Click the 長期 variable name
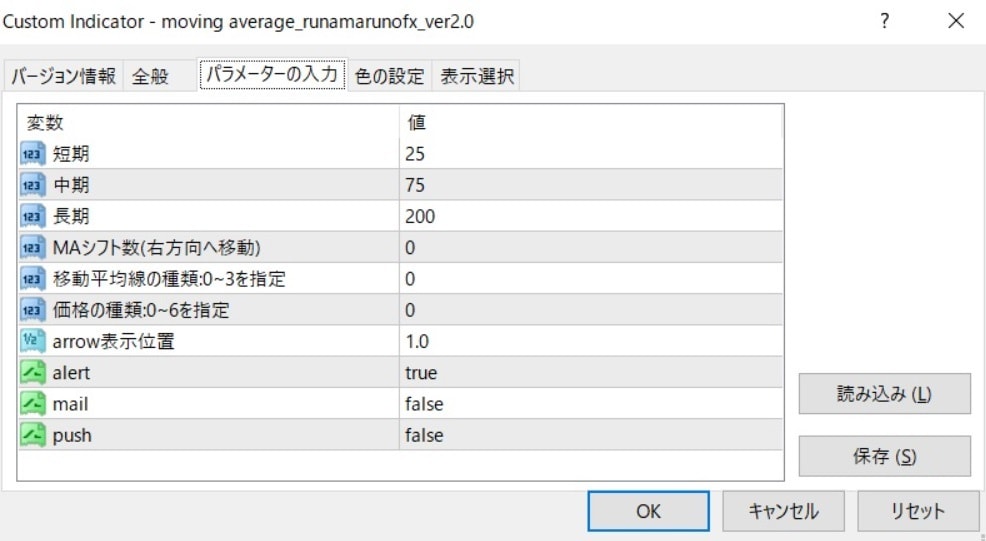This screenshot has height=541, width=986. pyautogui.click(x=71, y=216)
